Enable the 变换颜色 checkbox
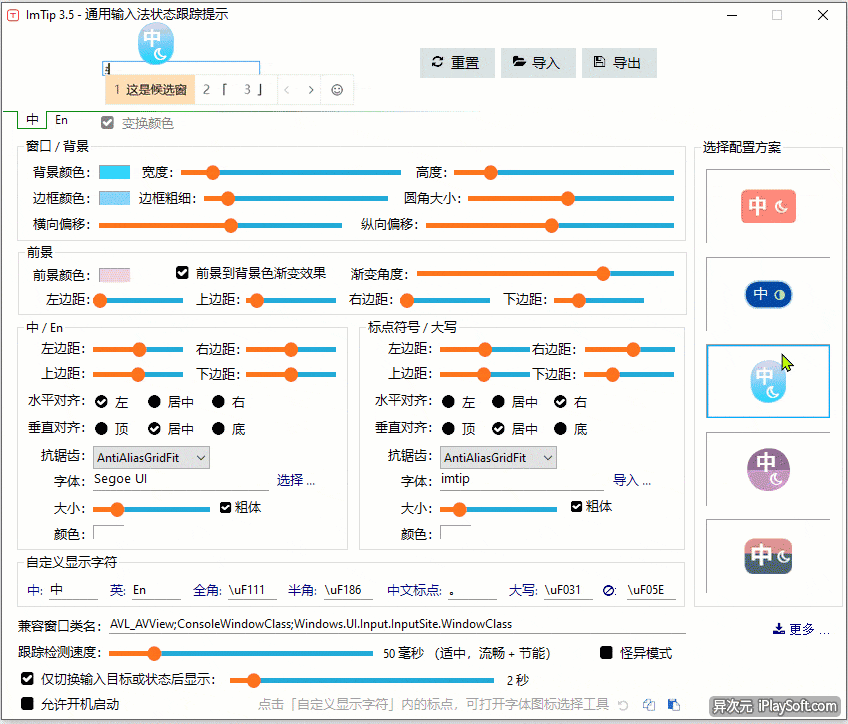 pos(107,122)
